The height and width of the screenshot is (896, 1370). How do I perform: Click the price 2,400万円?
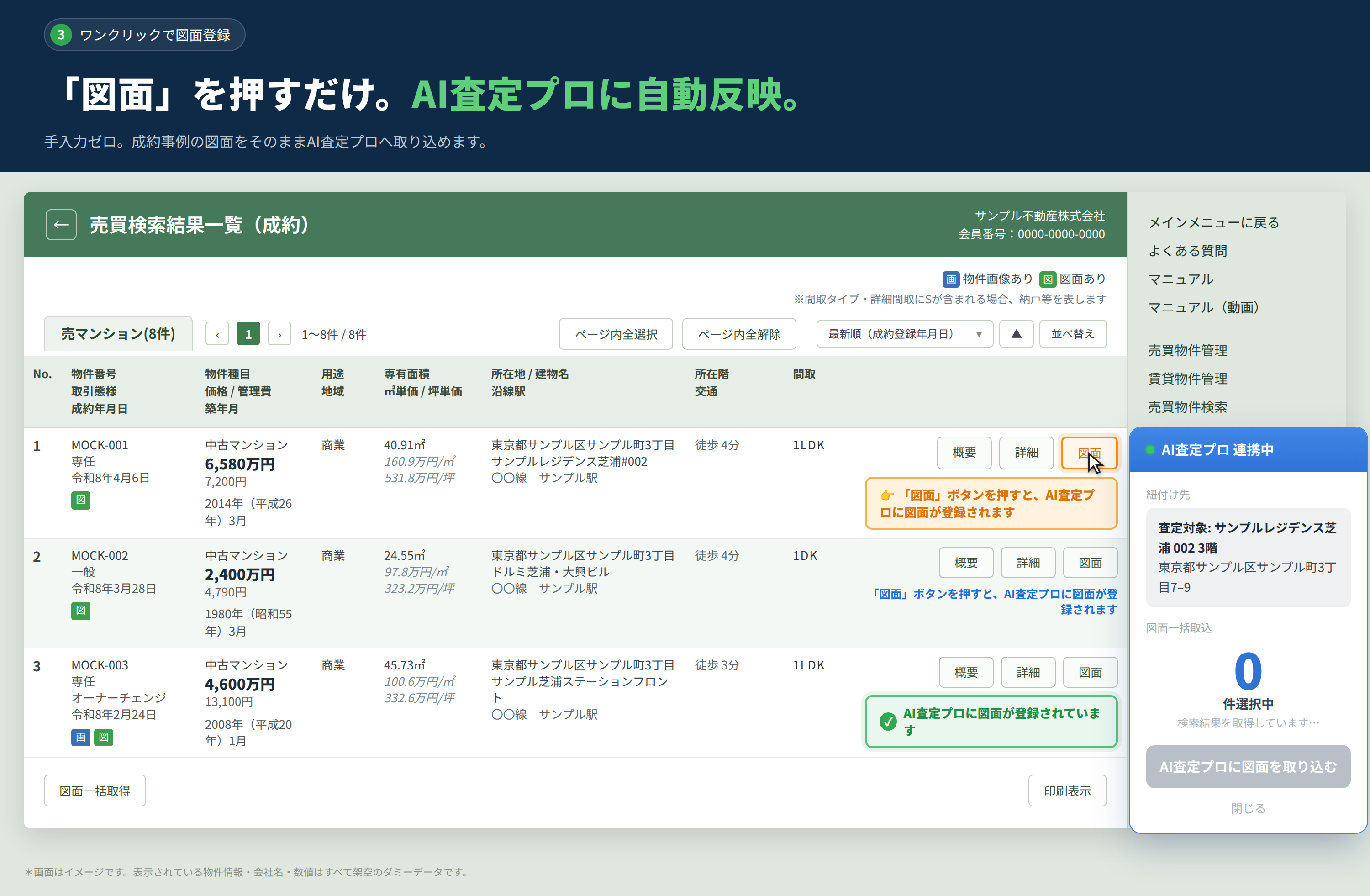[x=239, y=574]
